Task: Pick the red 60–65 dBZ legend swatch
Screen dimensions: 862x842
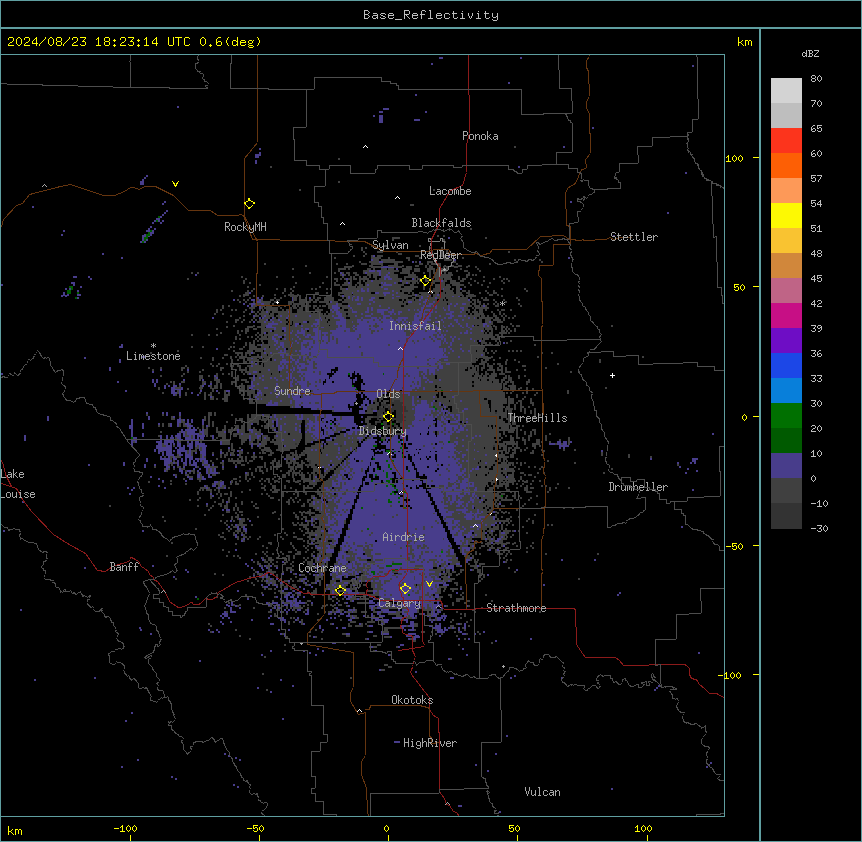Action: click(x=786, y=141)
